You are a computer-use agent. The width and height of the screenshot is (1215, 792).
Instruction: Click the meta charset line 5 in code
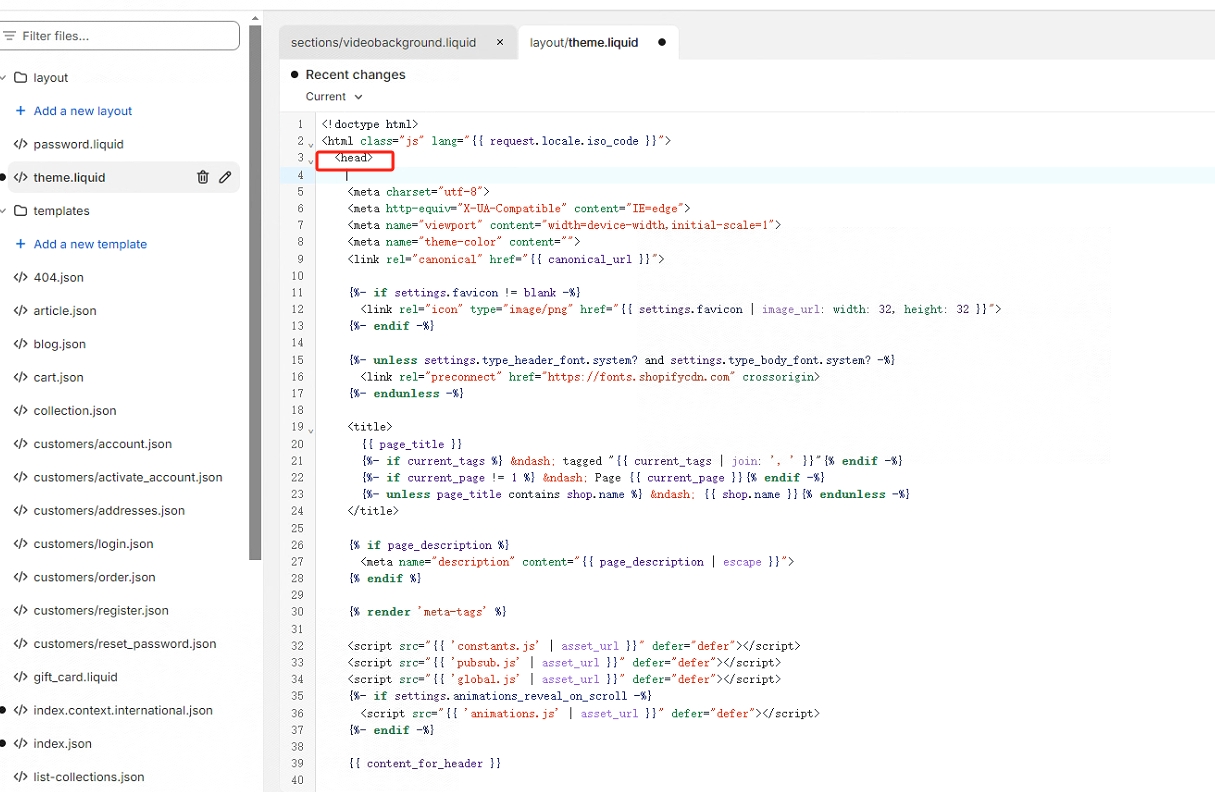[x=418, y=192]
